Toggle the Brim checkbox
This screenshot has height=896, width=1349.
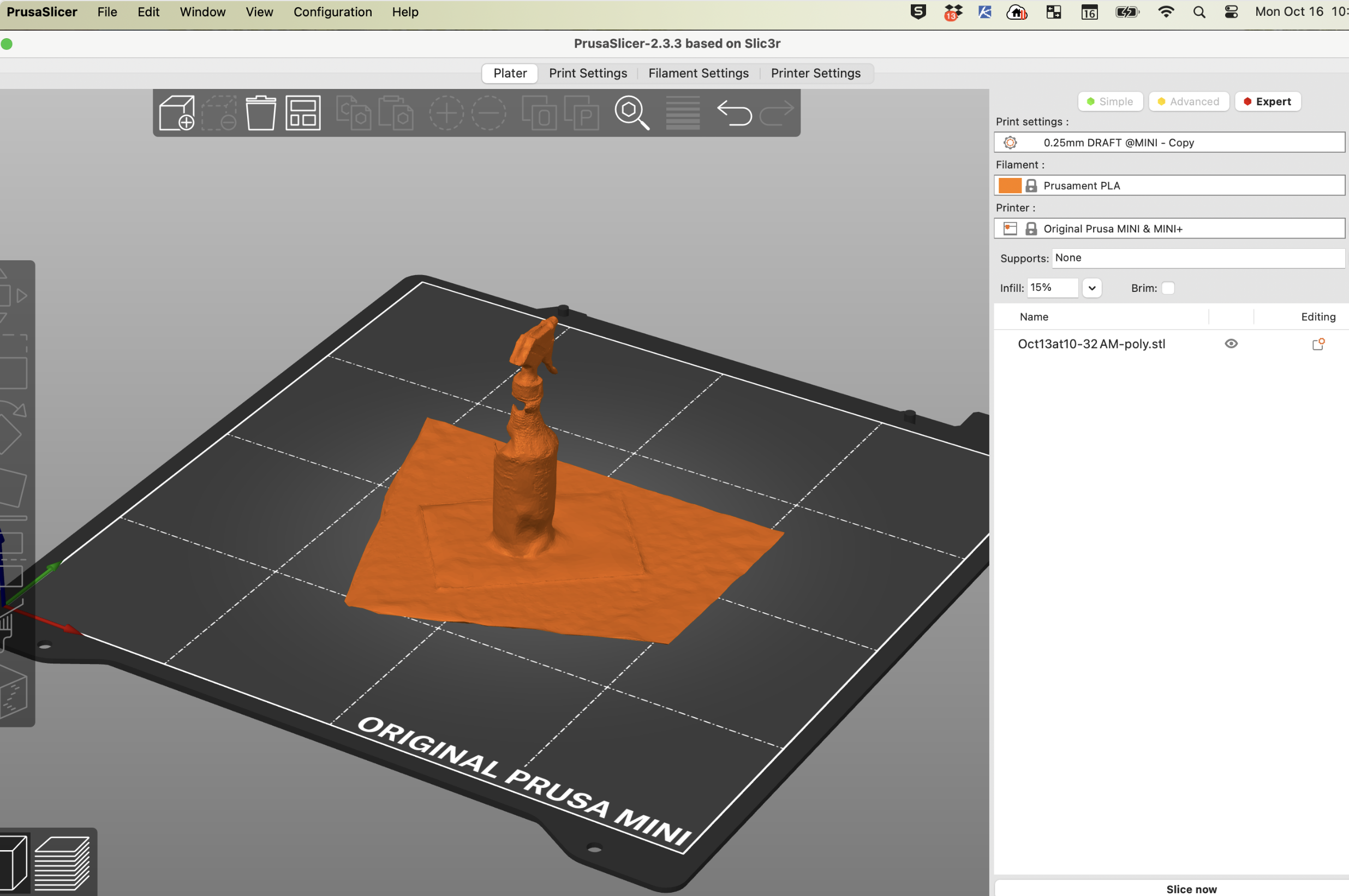click(x=1168, y=288)
